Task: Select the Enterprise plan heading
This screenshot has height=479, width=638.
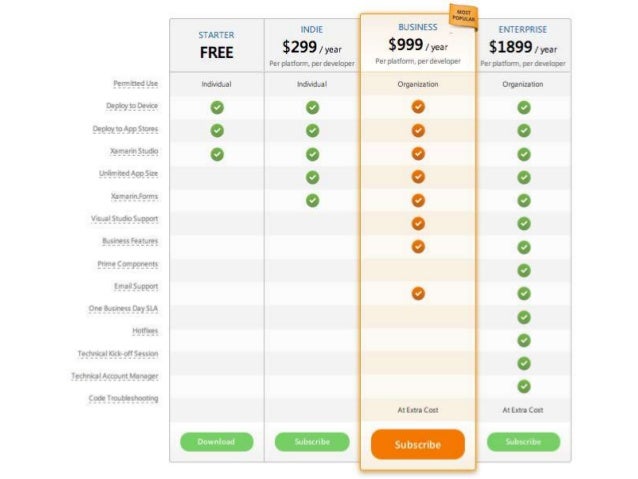Action: [523, 30]
